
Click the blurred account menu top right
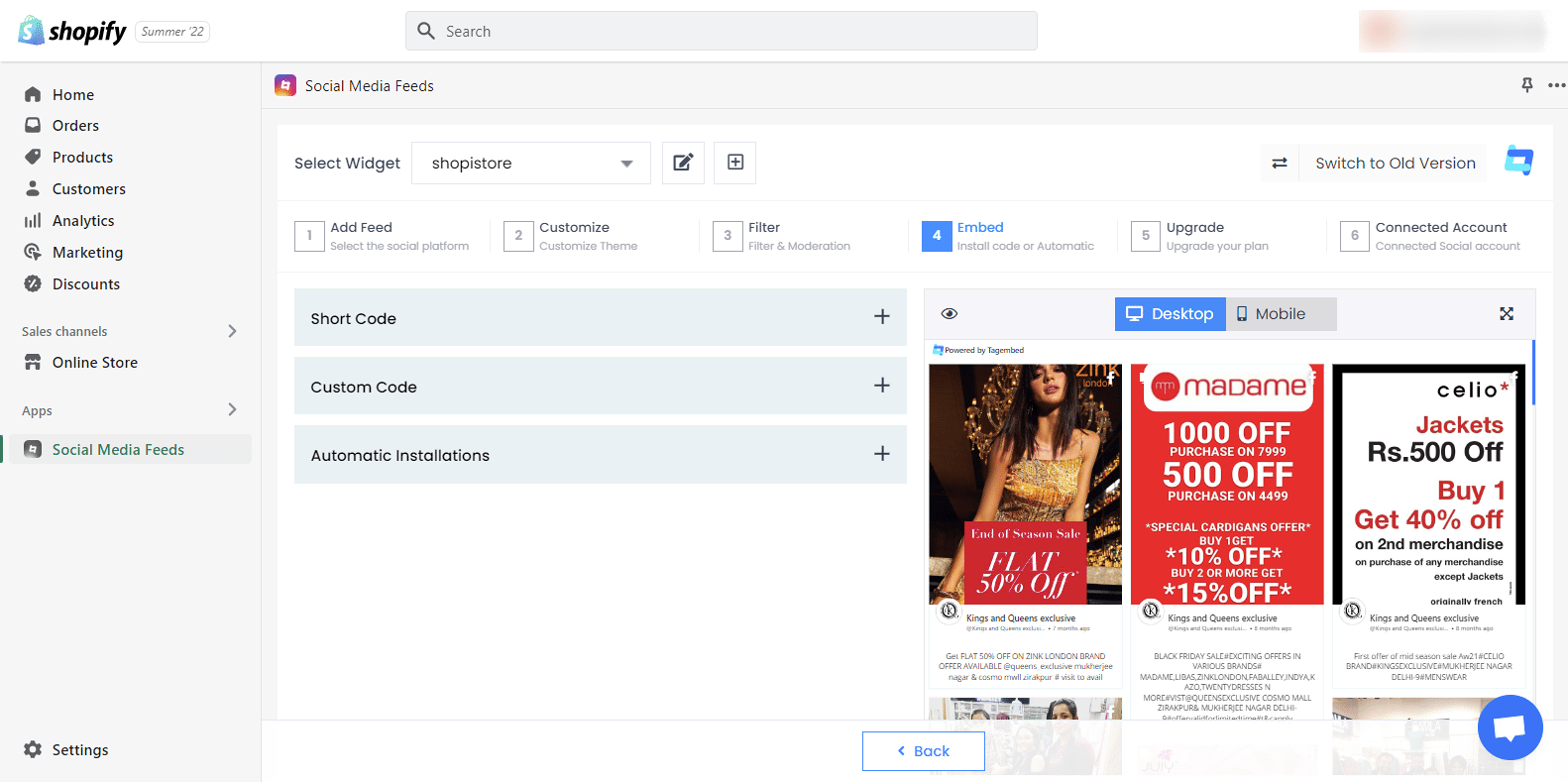click(1452, 31)
